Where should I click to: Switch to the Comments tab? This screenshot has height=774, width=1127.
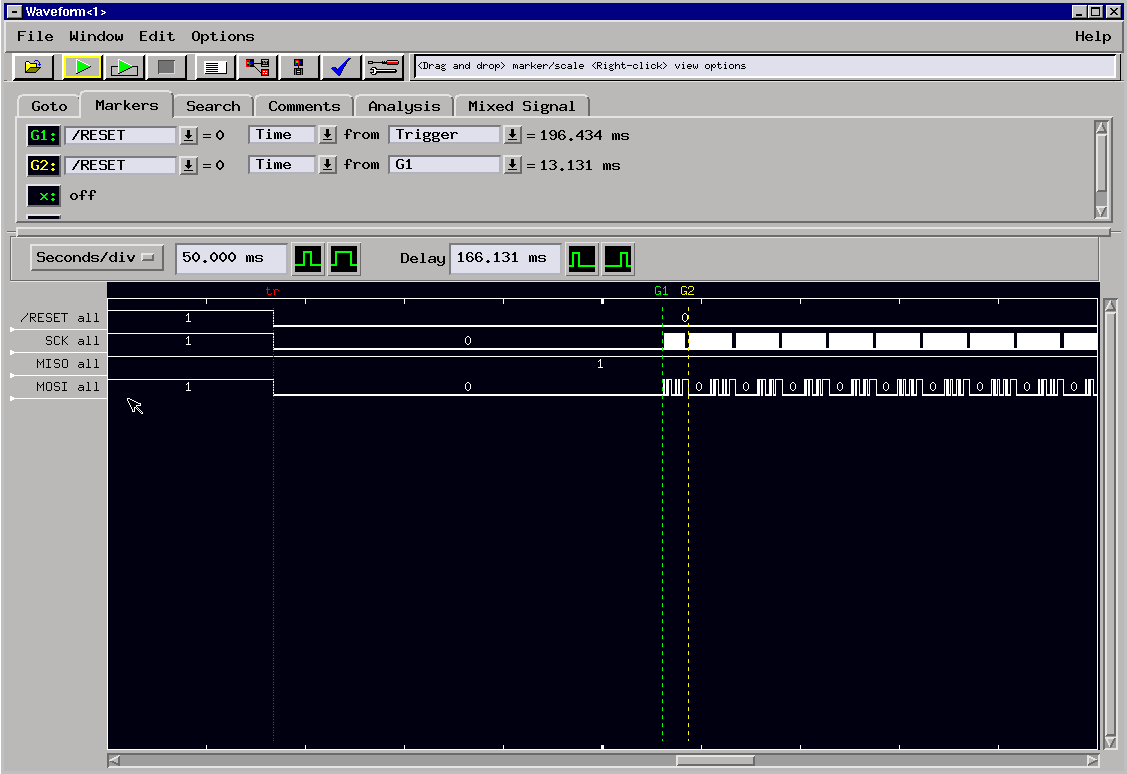click(x=304, y=106)
